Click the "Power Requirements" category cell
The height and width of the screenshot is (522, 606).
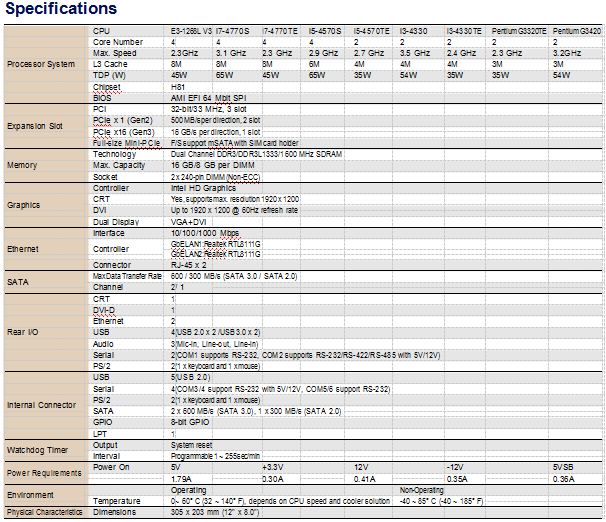[x=44, y=473]
